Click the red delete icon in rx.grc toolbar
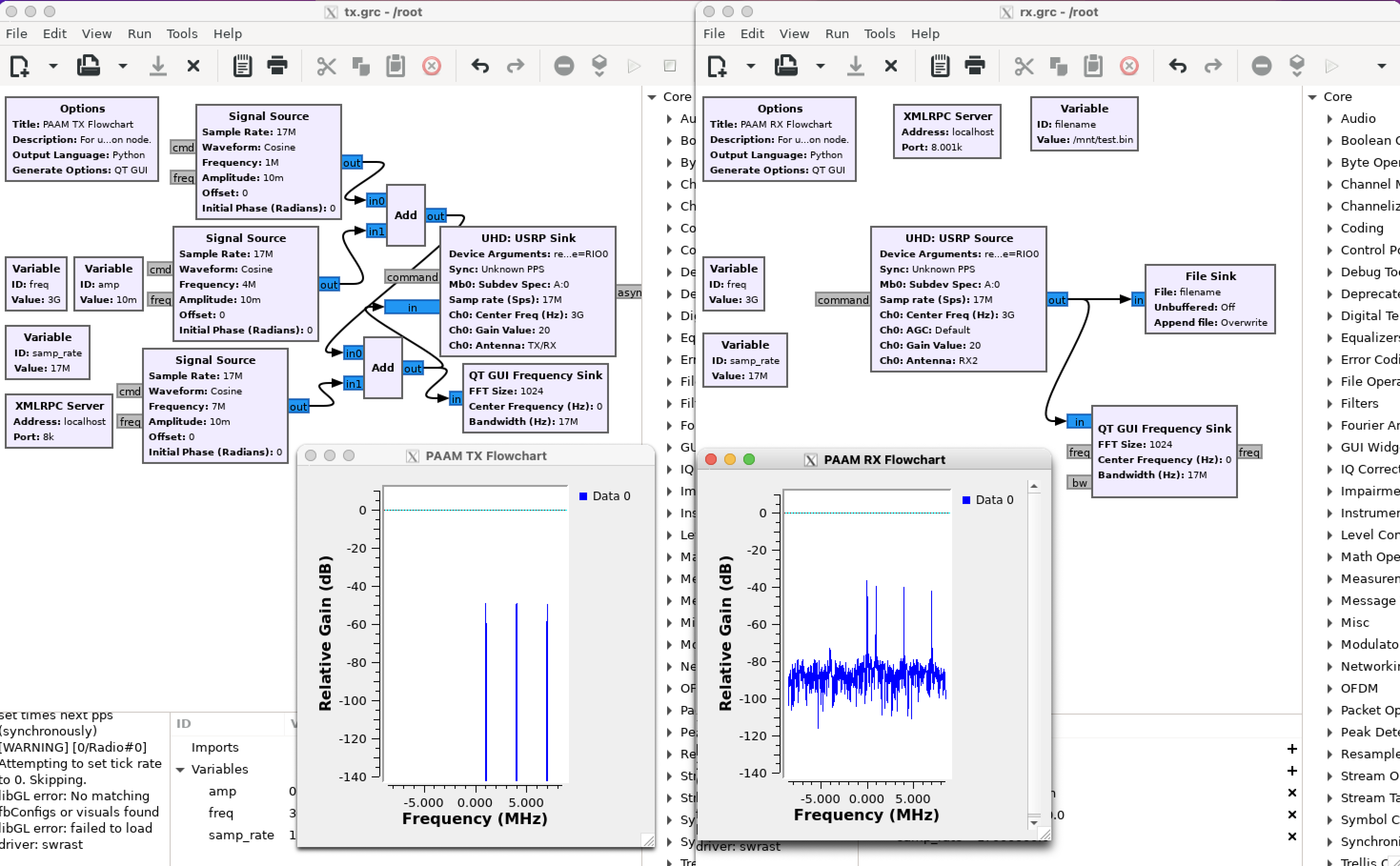Screen dimensions: 1400x866 (x=1129, y=66)
